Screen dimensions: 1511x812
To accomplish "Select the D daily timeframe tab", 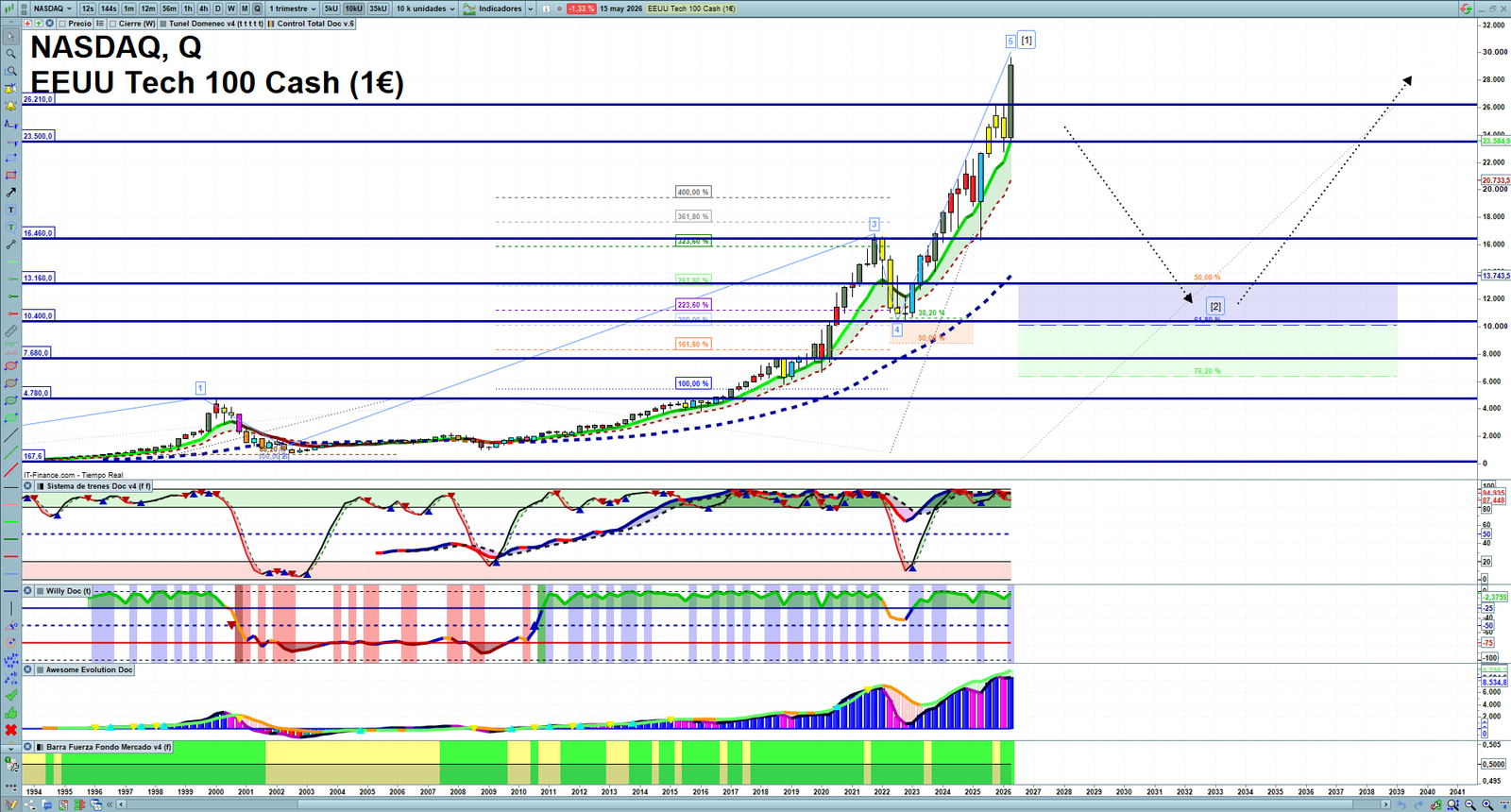I will click(x=217, y=8).
